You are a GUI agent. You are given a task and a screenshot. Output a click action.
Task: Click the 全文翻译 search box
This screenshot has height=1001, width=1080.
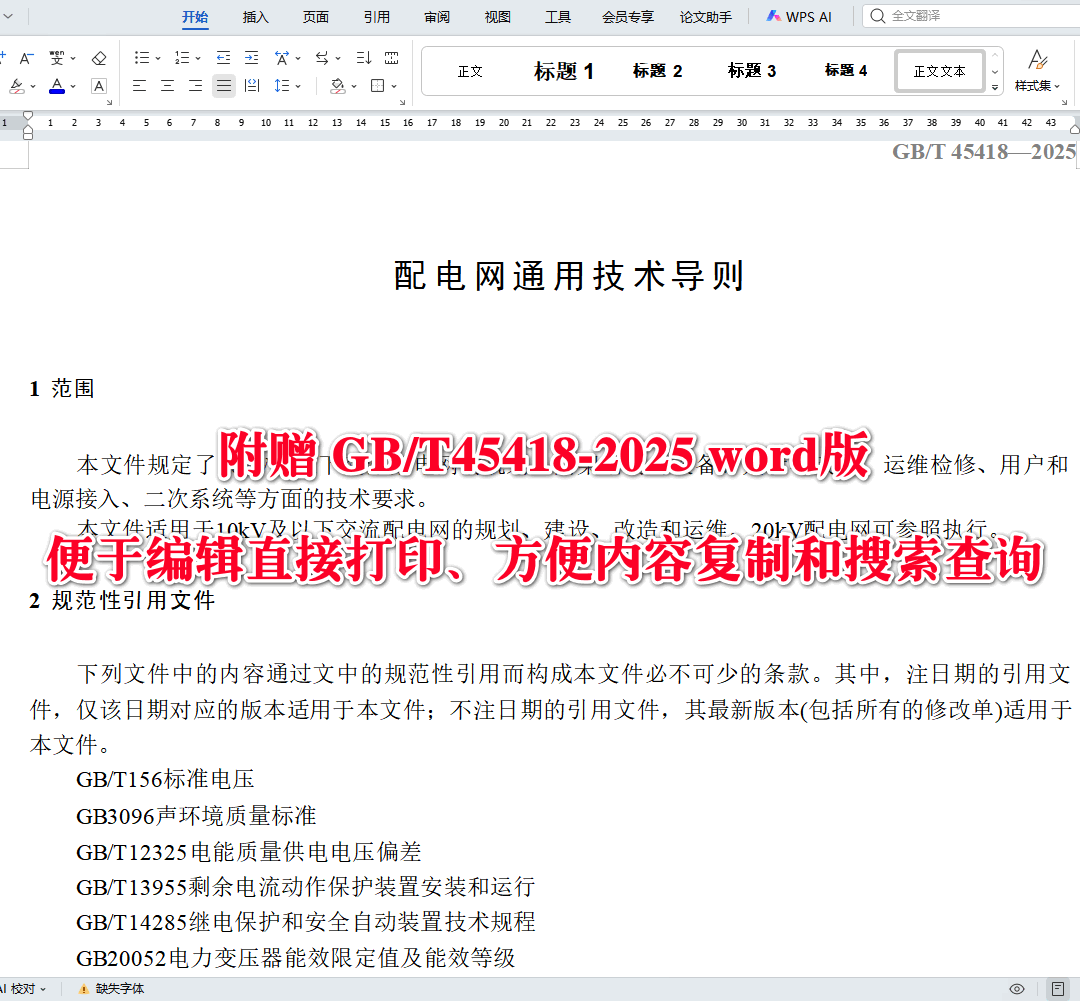(x=971, y=16)
